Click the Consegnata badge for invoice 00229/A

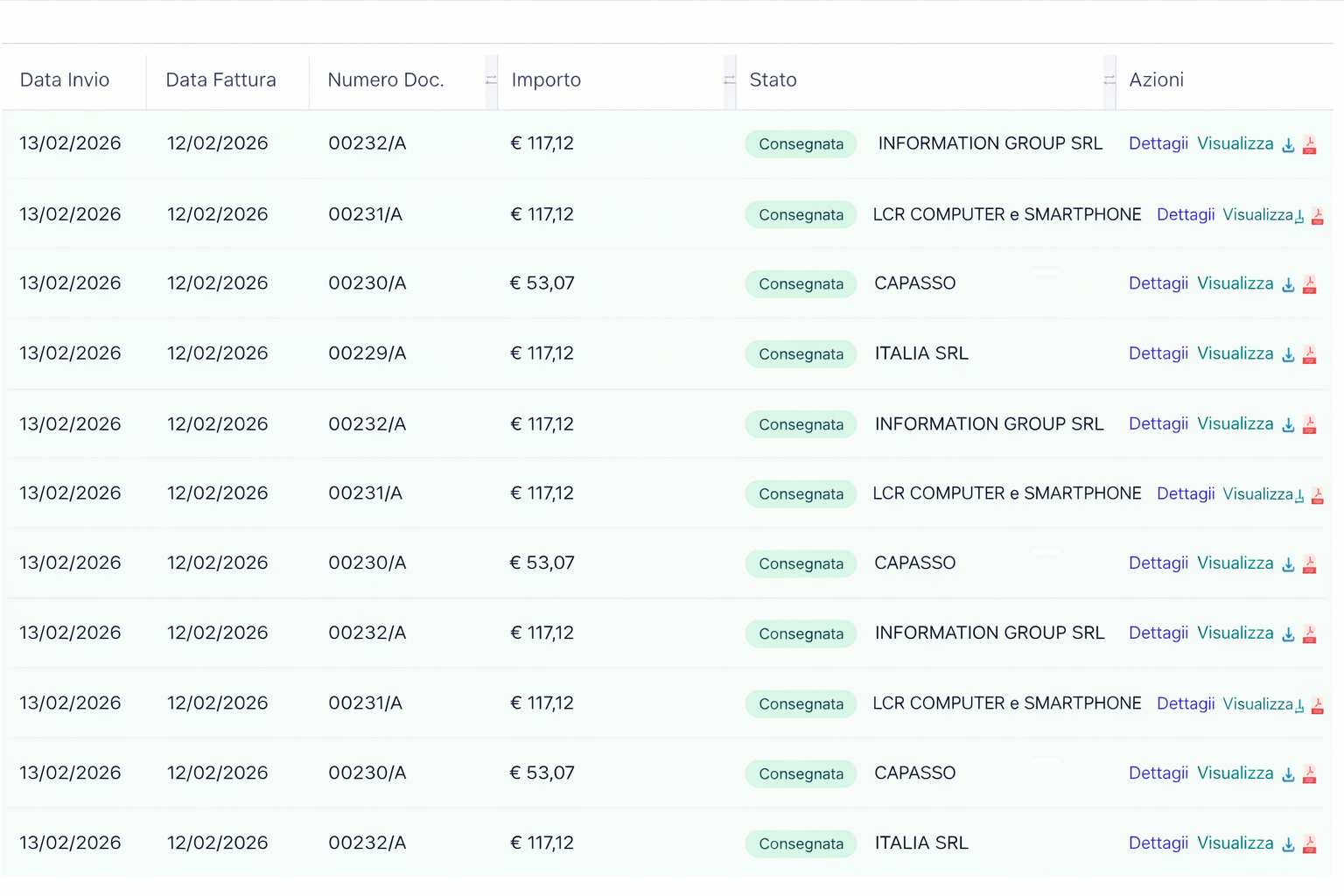(x=801, y=354)
